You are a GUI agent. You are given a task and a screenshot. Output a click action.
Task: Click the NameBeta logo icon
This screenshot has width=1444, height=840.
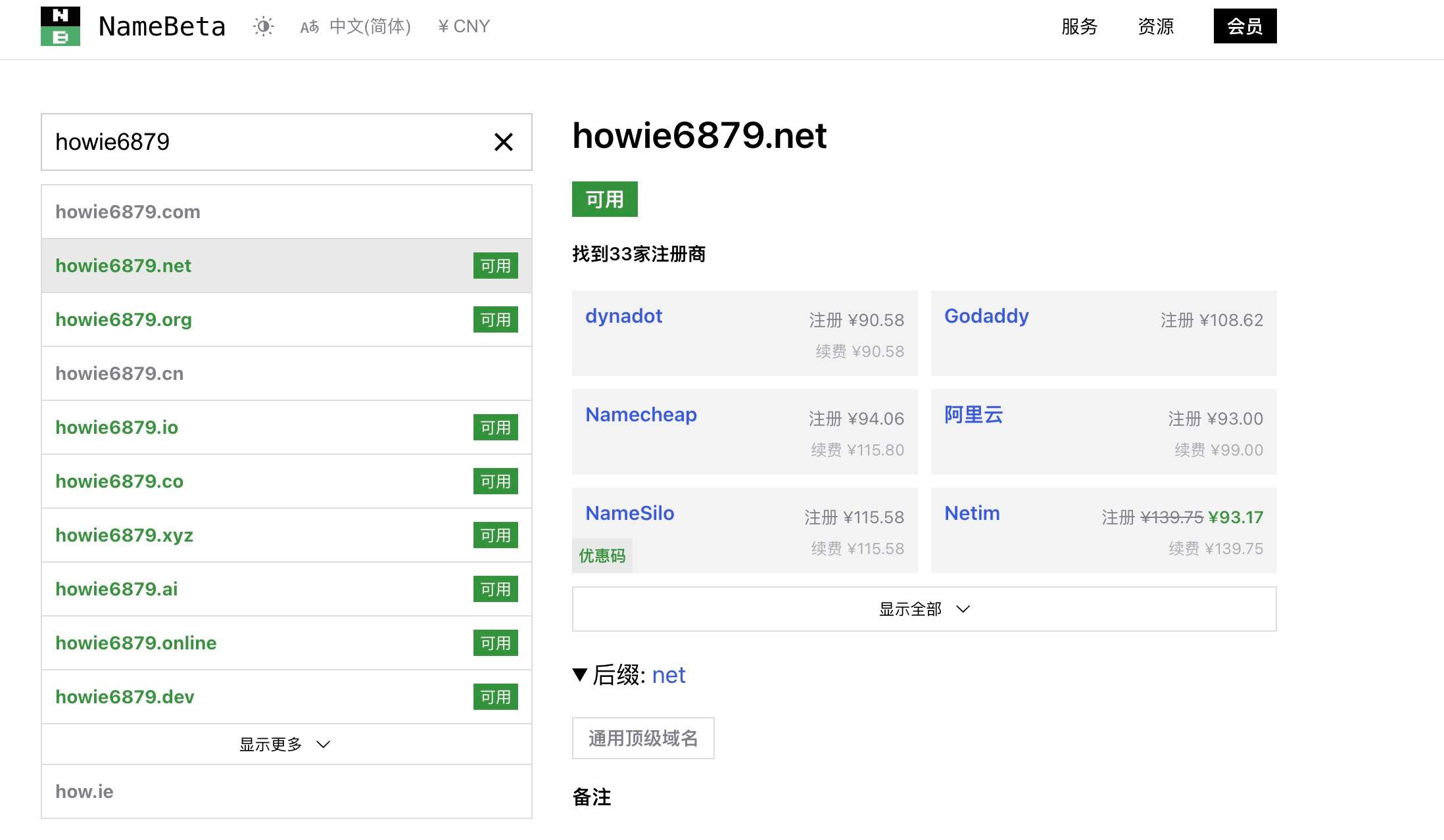coord(60,26)
